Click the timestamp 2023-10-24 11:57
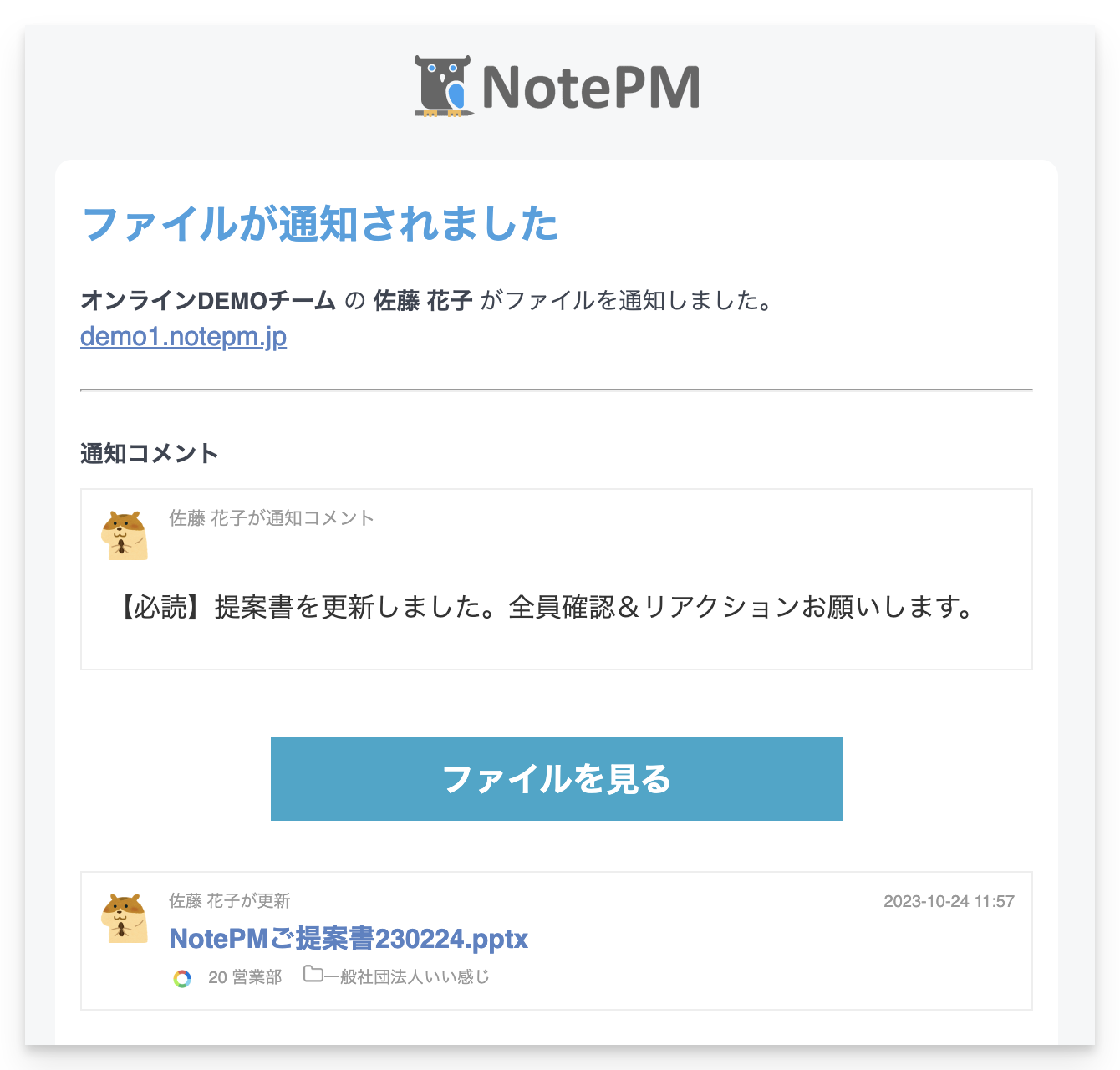Image resolution: width=1120 pixels, height=1070 pixels. (949, 901)
